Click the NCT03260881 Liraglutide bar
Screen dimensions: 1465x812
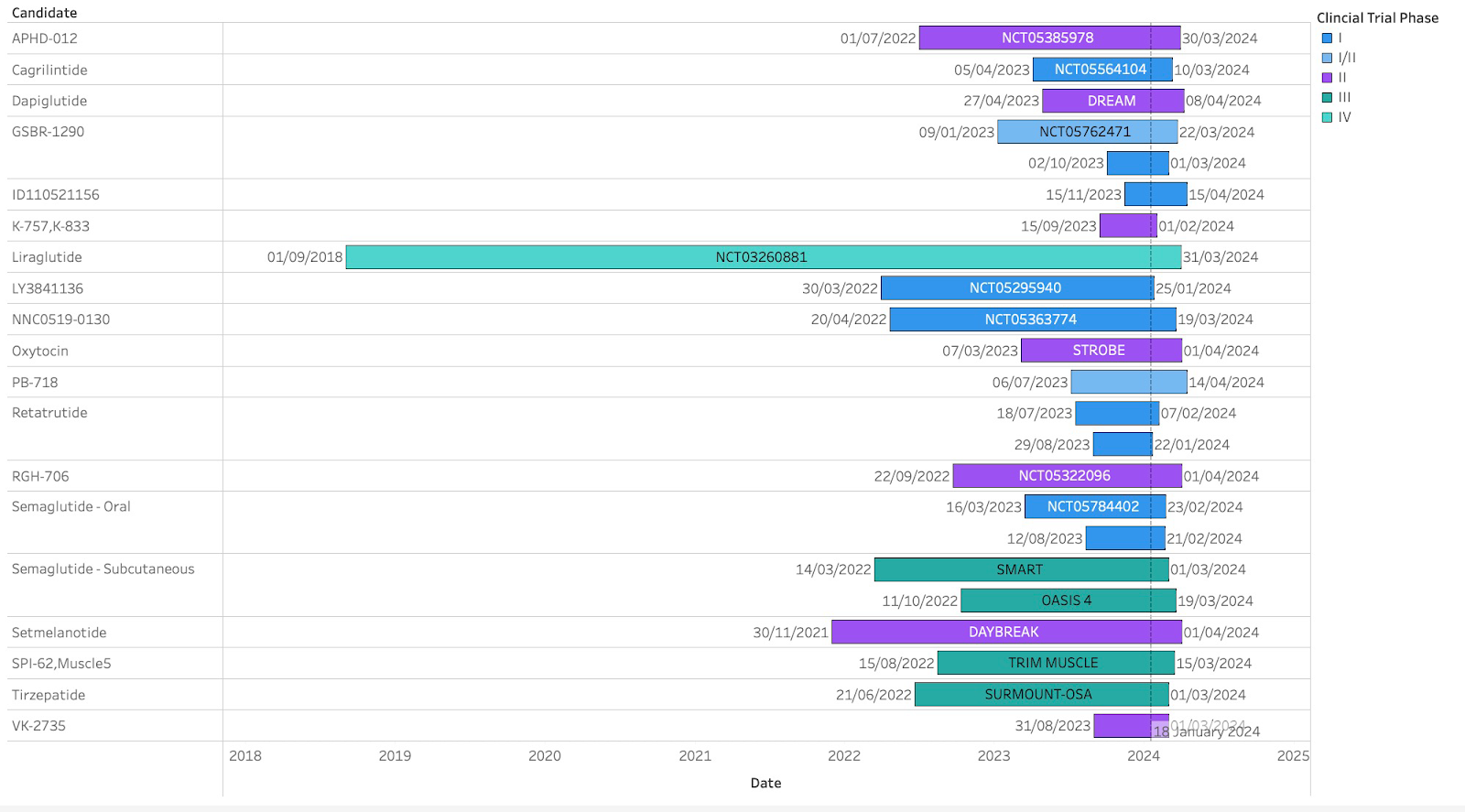[x=762, y=257]
